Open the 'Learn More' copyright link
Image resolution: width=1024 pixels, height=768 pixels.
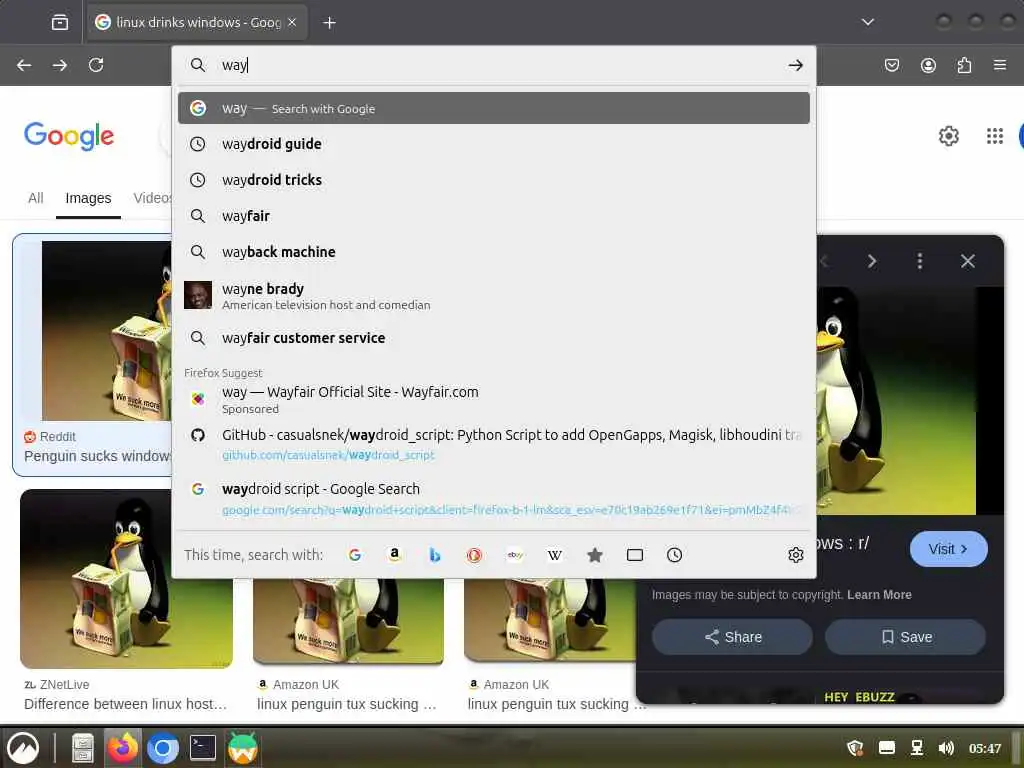coord(879,595)
